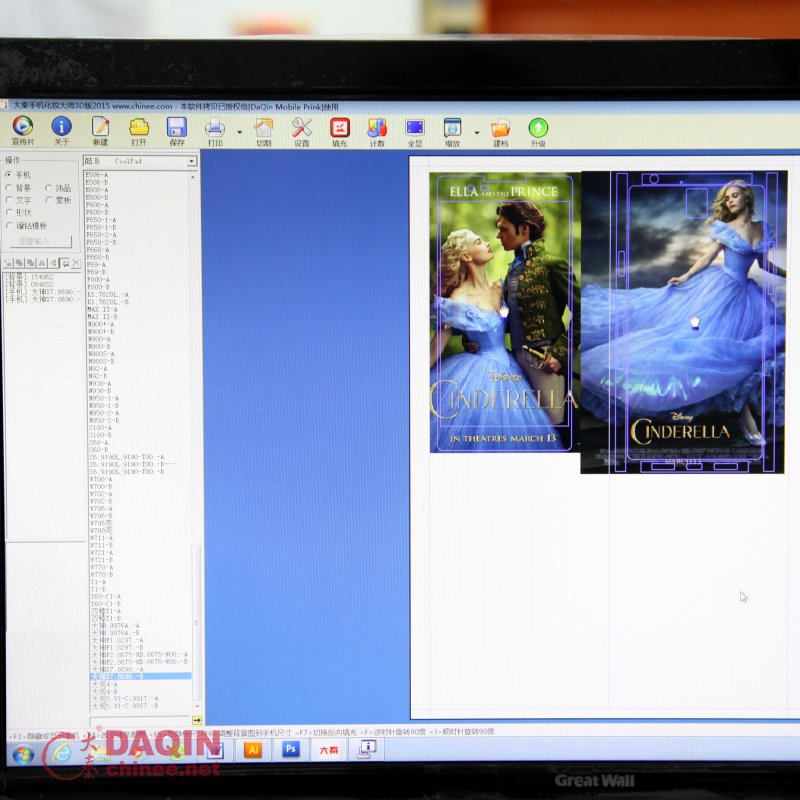Select the highlighted 大神X7 8690-B model

(x=141, y=677)
